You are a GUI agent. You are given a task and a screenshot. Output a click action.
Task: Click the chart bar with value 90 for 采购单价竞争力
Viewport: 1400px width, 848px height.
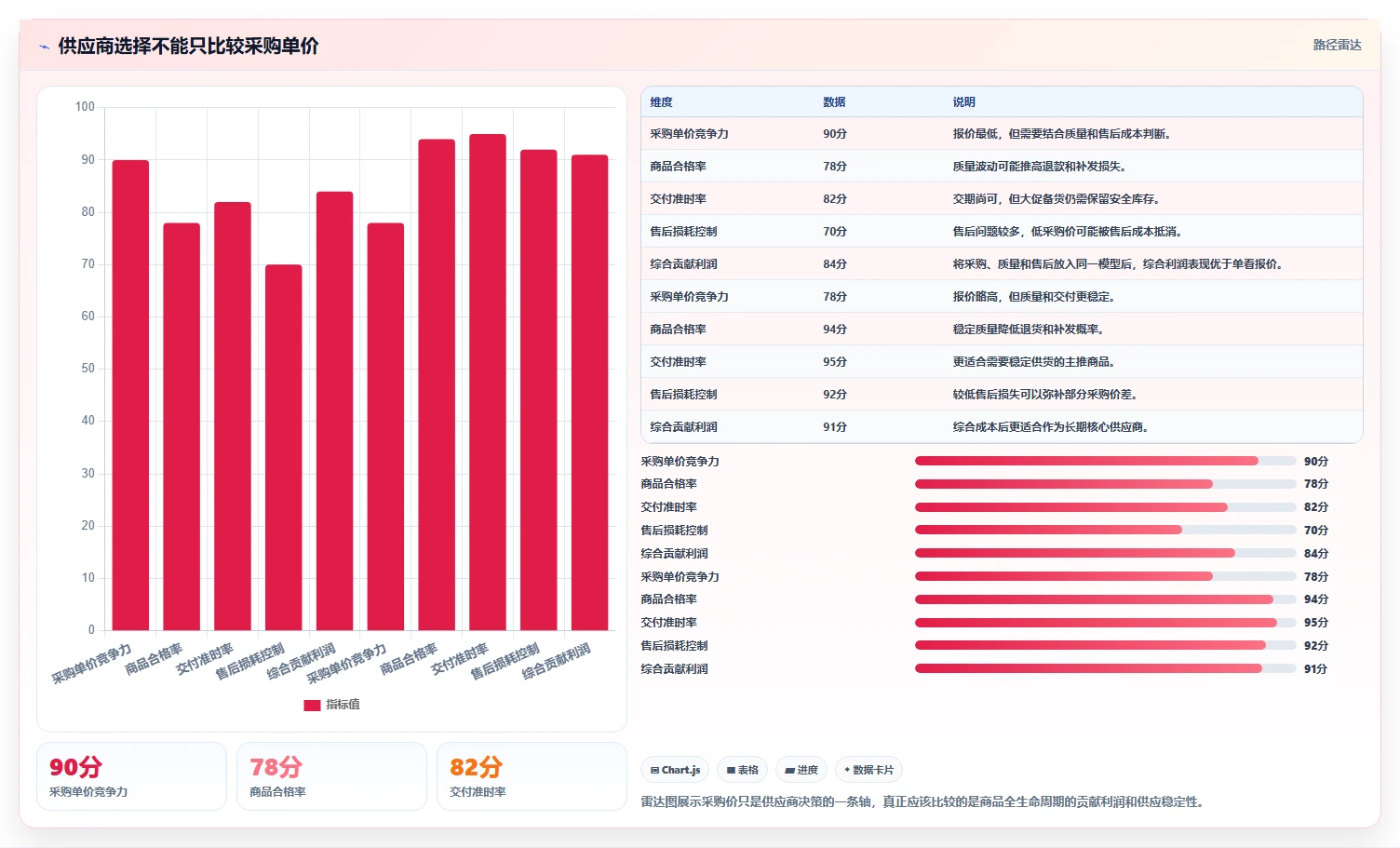(x=130, y=396)
